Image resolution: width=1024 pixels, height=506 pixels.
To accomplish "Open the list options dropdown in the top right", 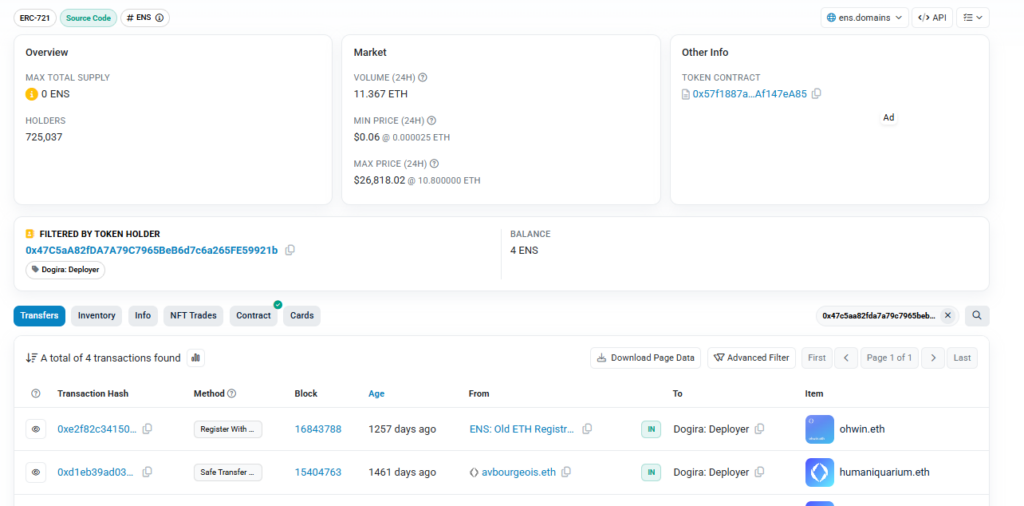I will click(x=972, y=18).
